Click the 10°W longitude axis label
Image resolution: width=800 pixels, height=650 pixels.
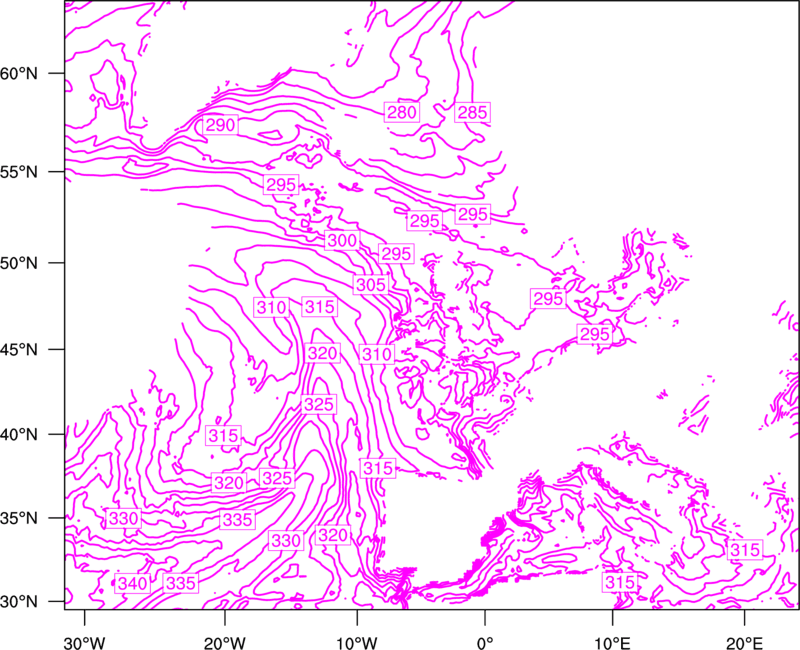click(x=357, y=642)
